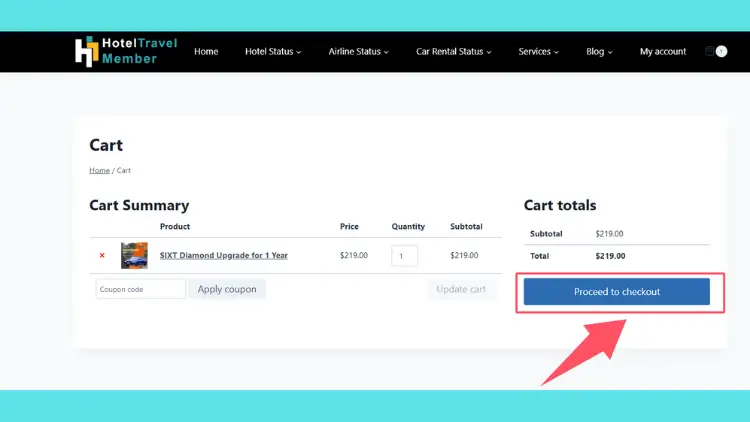Click the Apply coupon button
This screenshot has width=750, height=422.
pos(227,289)
